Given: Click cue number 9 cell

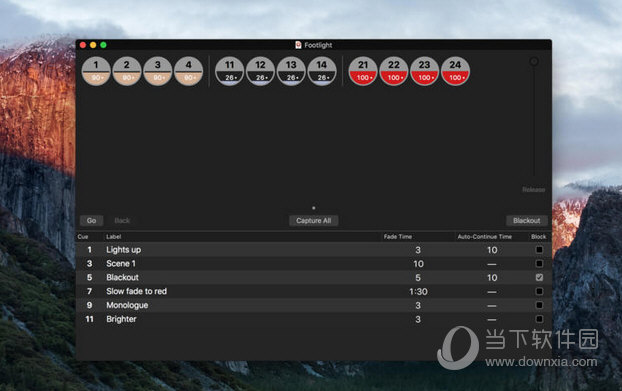Looking at the screenshot, I should 89,305.
